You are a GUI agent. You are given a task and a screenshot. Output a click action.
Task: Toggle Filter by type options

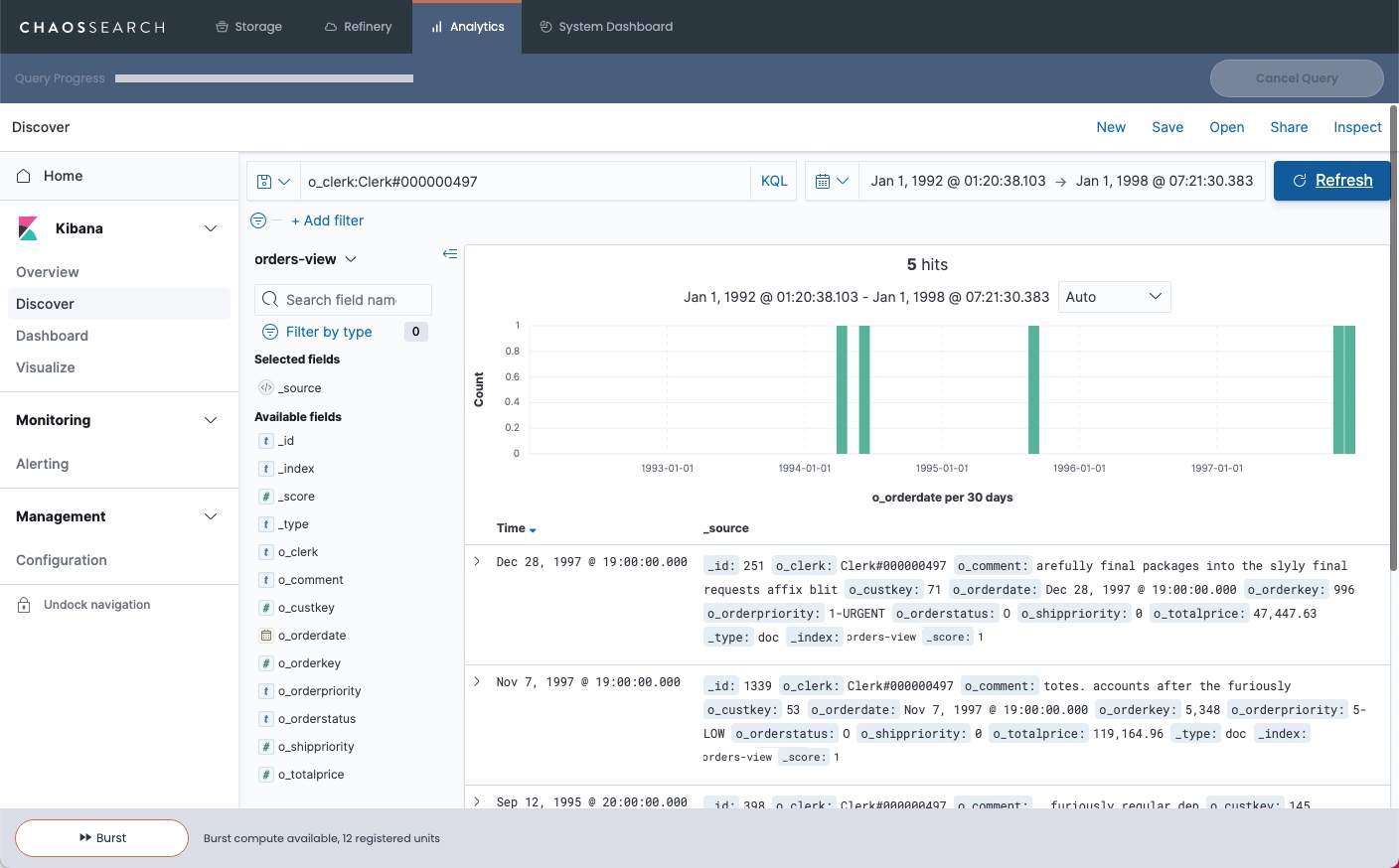328,332
